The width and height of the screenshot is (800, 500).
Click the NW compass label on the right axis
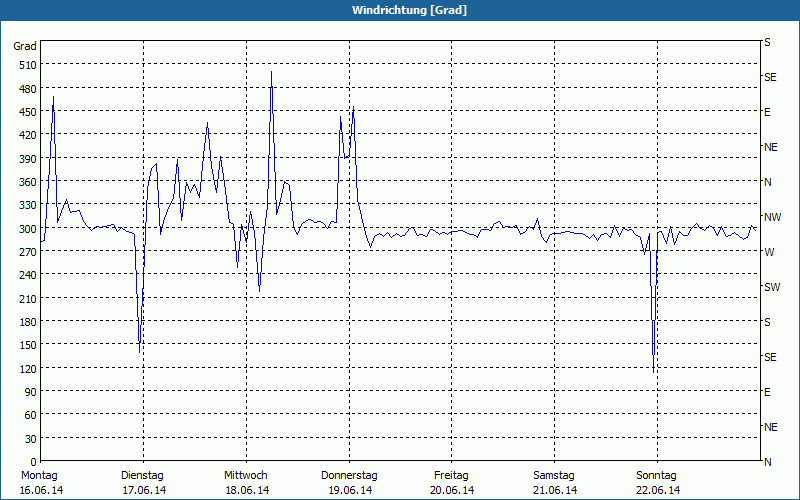coord(771,217)
